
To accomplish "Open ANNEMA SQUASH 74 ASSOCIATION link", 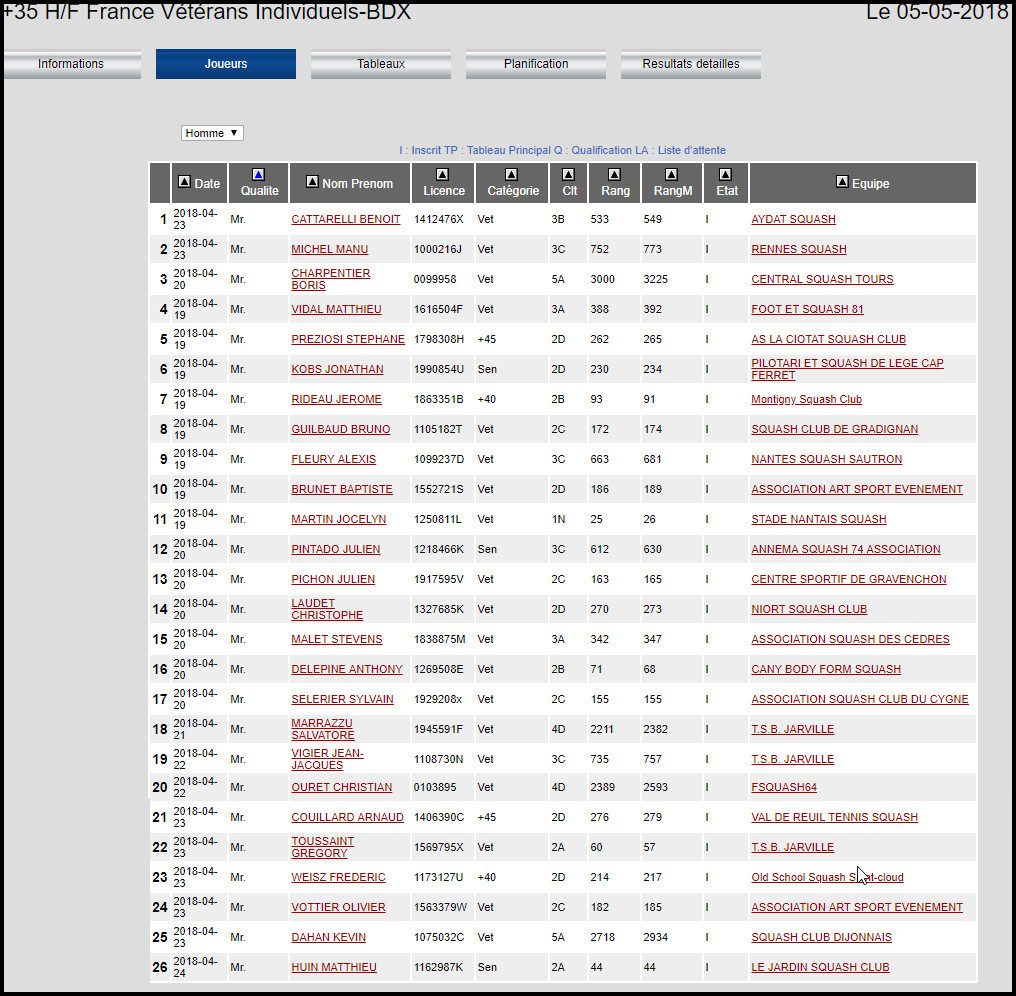I will point(846,549).
